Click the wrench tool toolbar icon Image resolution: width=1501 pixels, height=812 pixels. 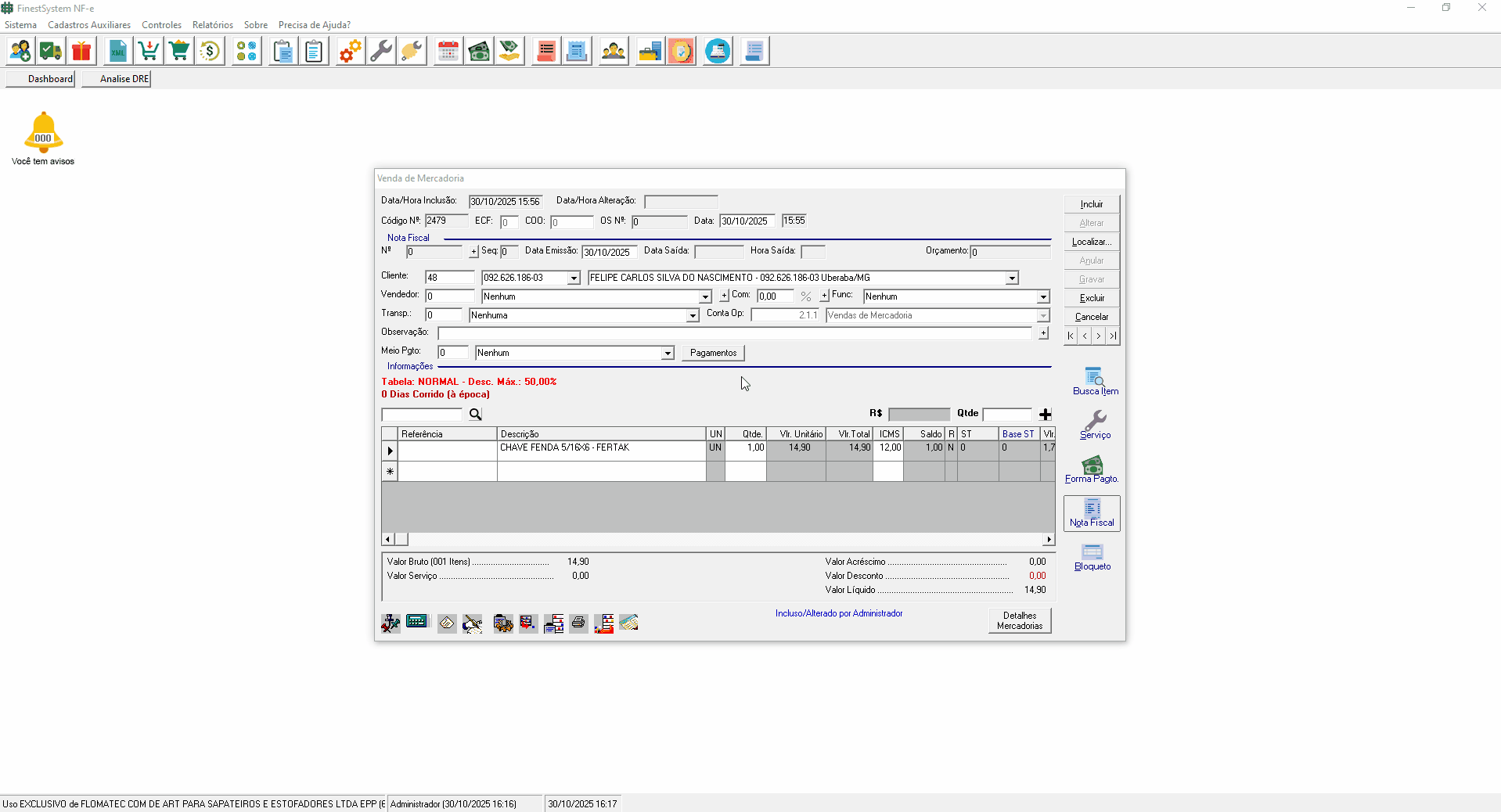[x=381, y=52]
